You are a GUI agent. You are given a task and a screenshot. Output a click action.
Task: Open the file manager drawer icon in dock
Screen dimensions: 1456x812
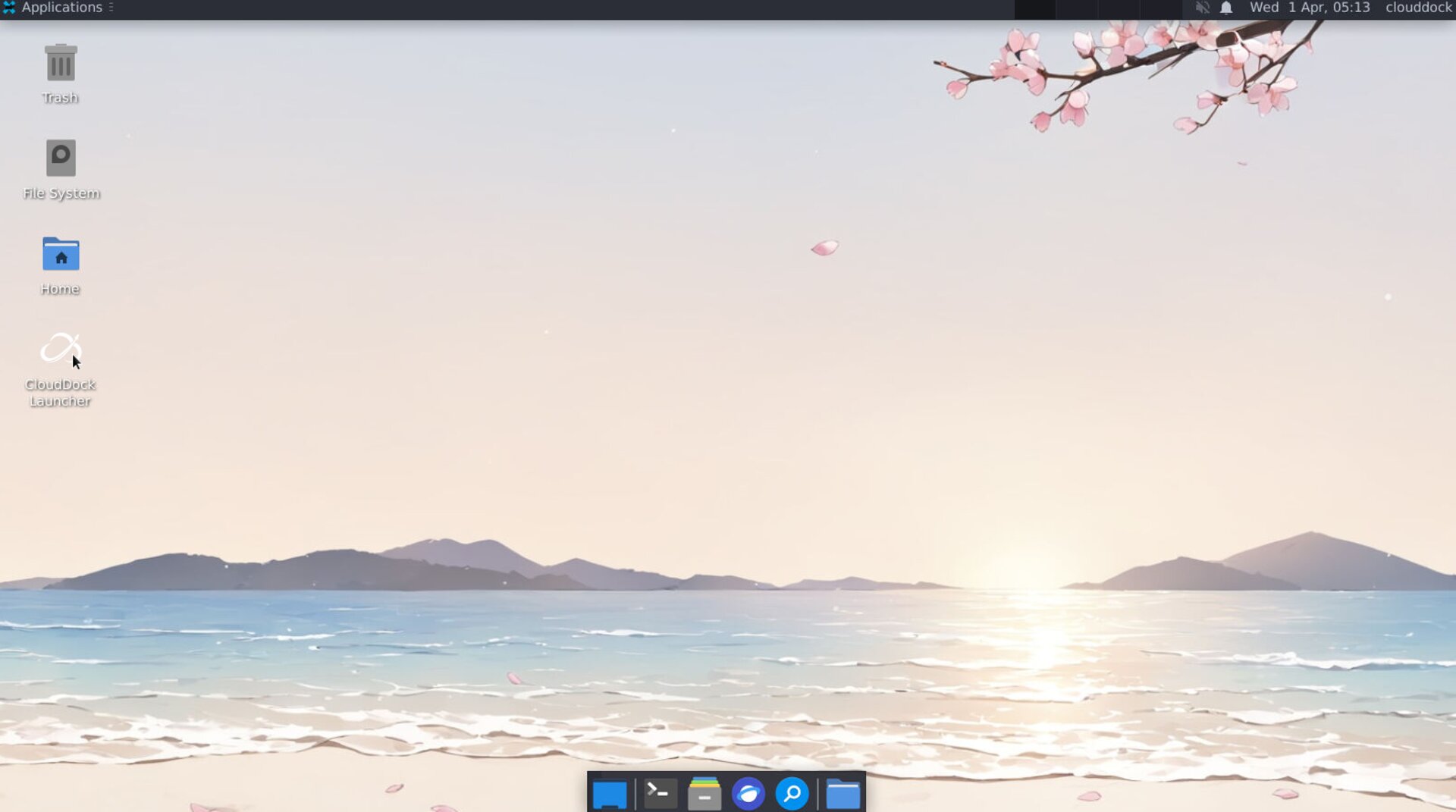click(x=704, y=794)
